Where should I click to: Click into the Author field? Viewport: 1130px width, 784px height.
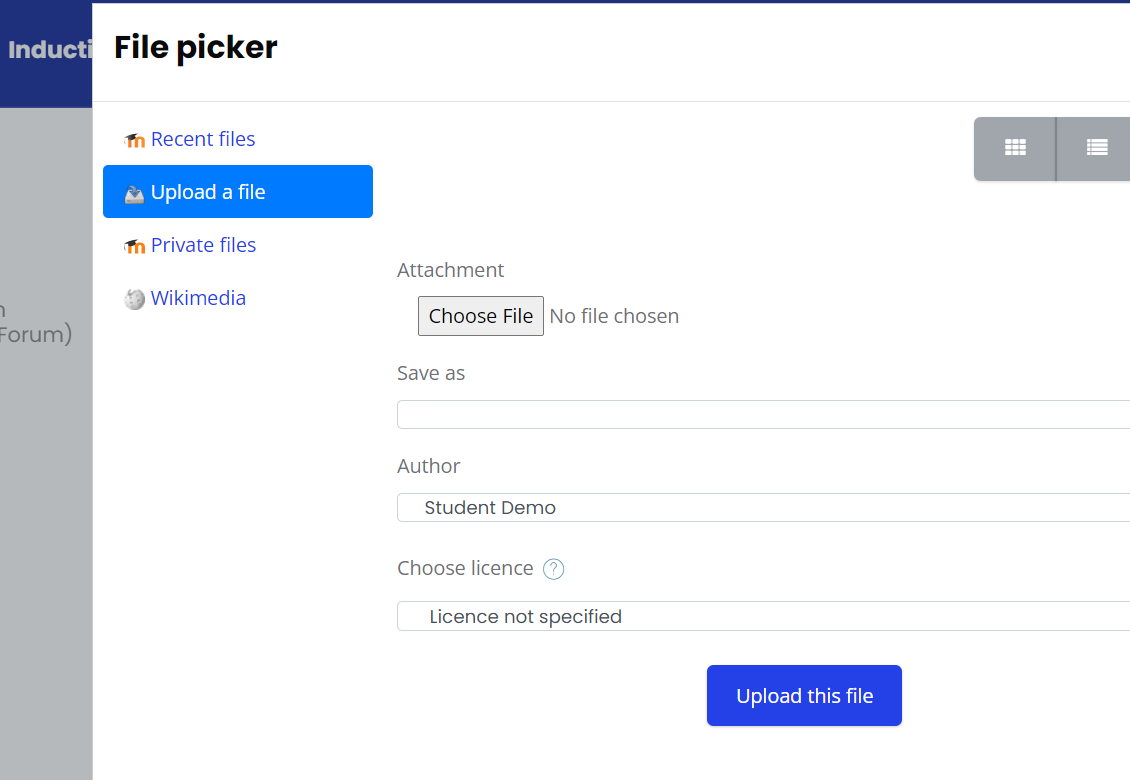click(x=763, y=508)
